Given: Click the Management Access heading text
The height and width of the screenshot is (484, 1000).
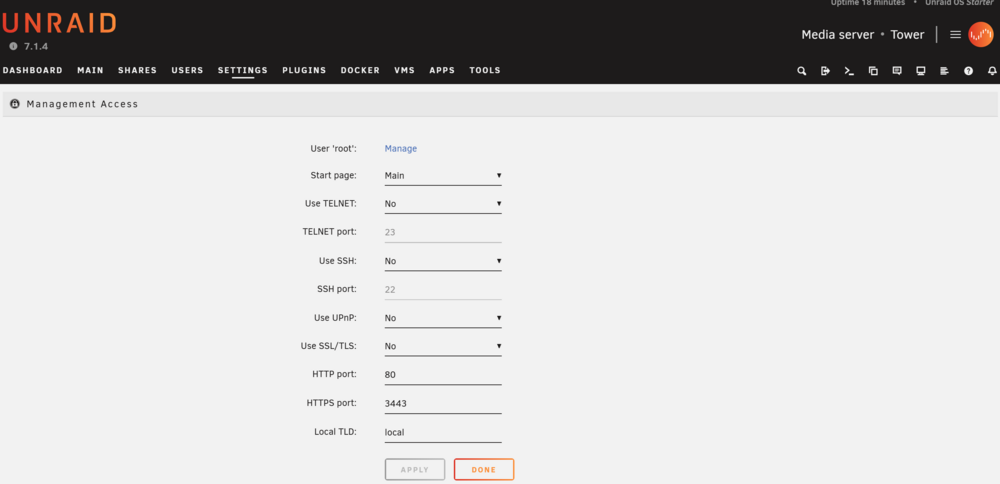Looking at the screenshot, I should (82, 104).
